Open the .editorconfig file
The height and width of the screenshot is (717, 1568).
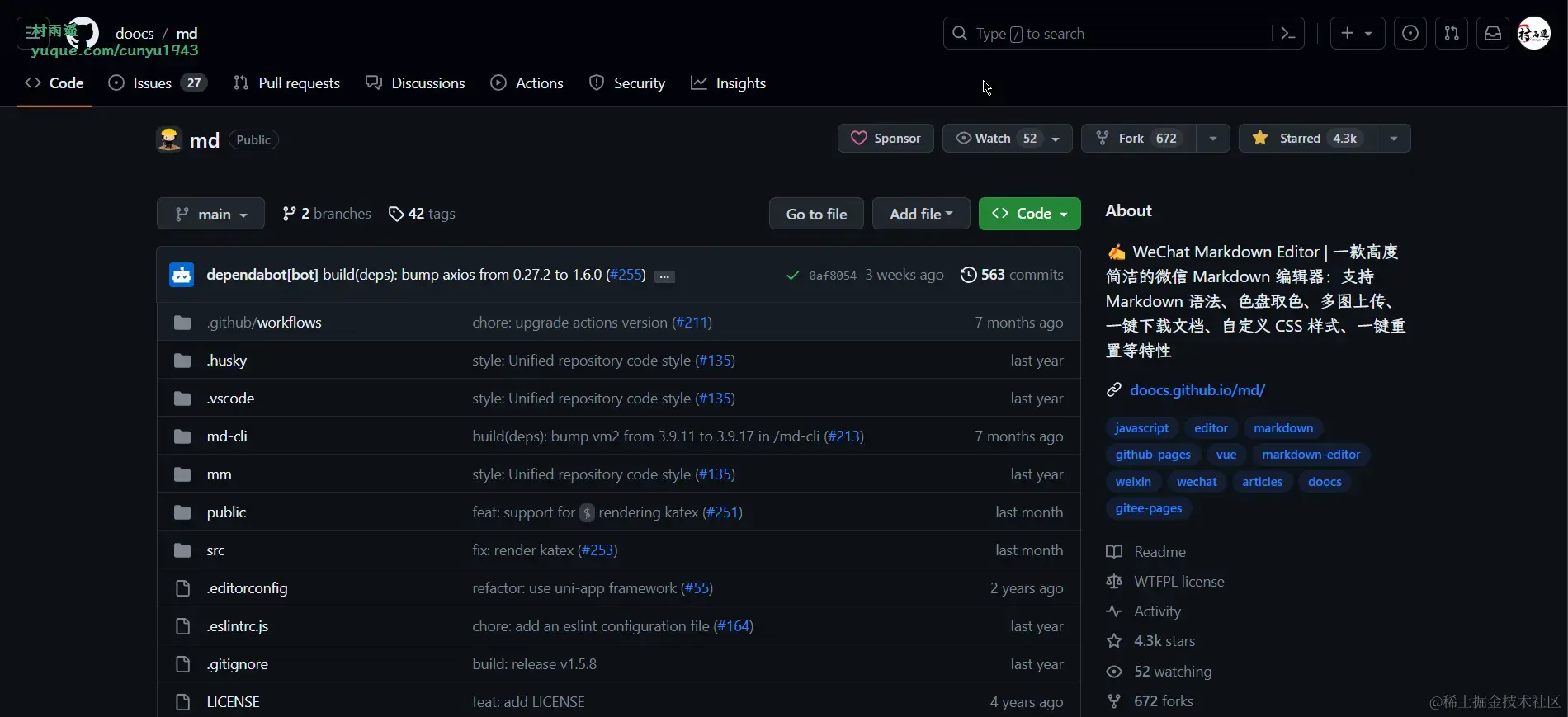[247, 588]
